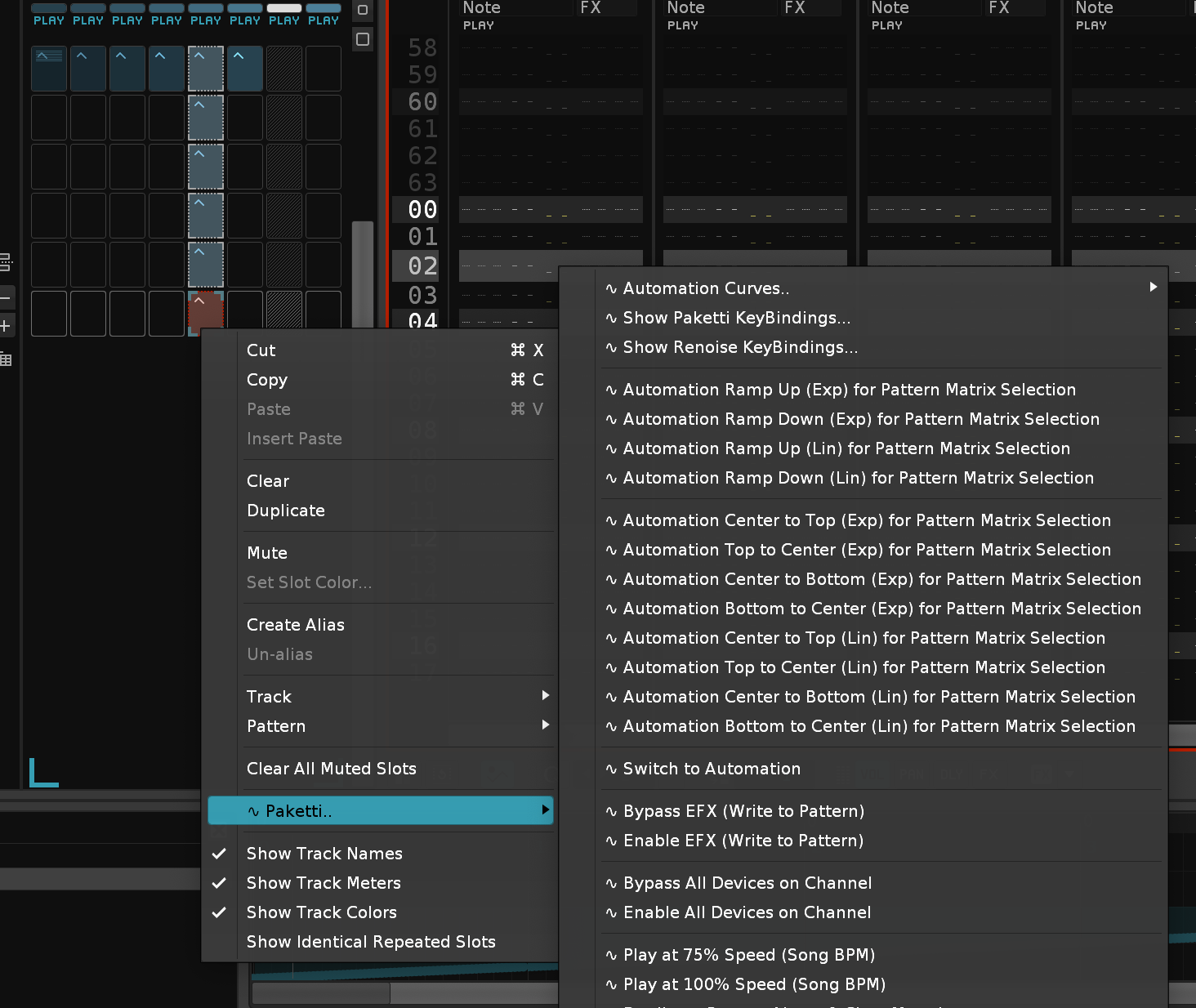
Task: Click the small square button above the matrix scrollbar
Action: 363,11
